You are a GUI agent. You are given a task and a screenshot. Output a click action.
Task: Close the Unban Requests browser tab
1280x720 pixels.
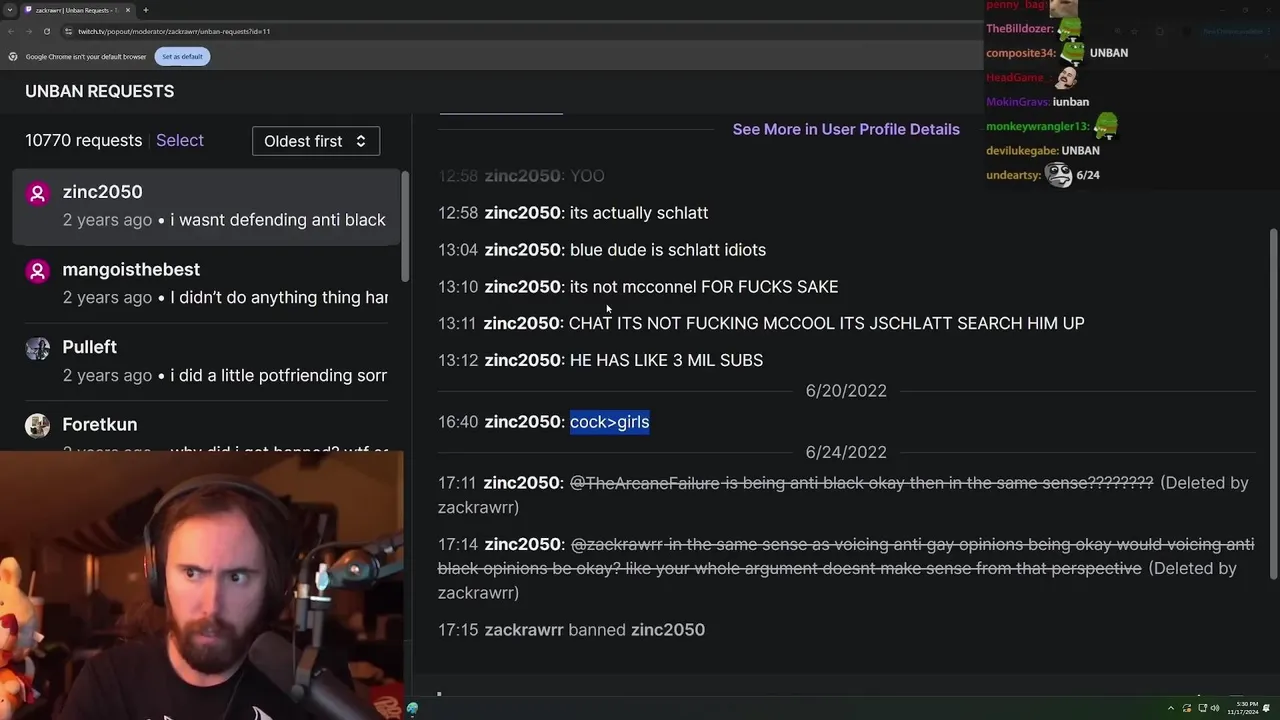(128, 10)
